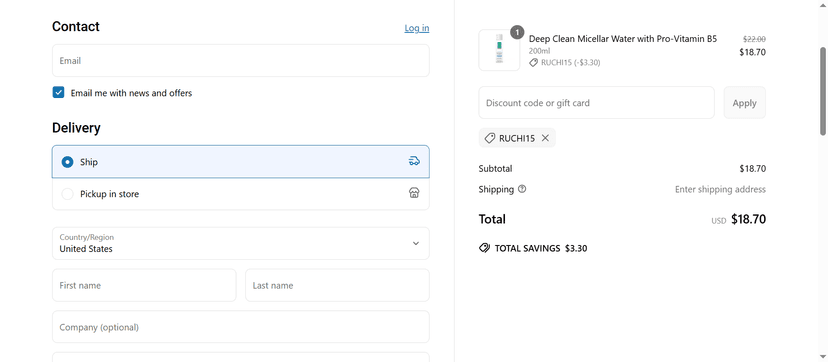This screenshot has width=828, height=362.
Task: Click the Enter shipping address text
Action: click(720, 189)
